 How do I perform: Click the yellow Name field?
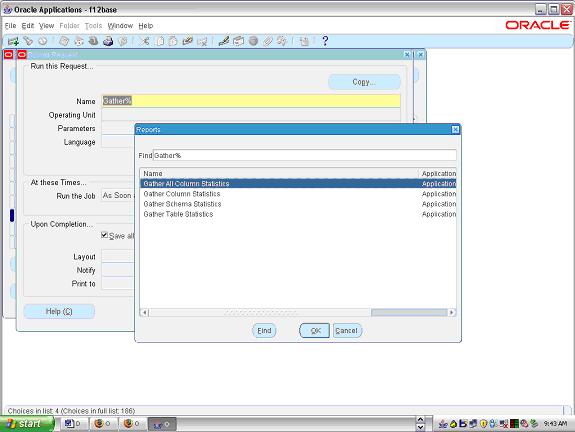pos(251,101)
